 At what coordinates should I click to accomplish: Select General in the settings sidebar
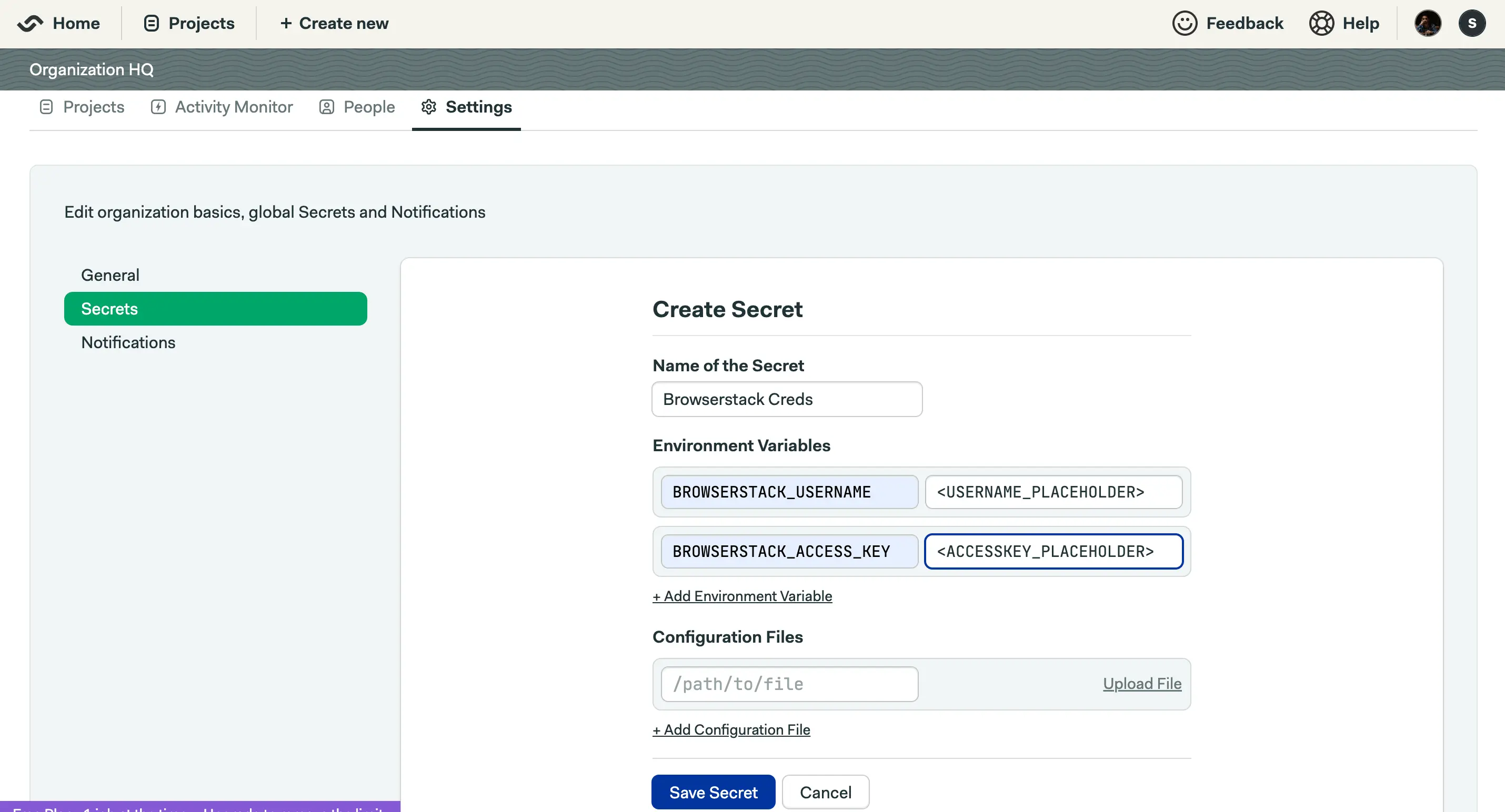110,275
